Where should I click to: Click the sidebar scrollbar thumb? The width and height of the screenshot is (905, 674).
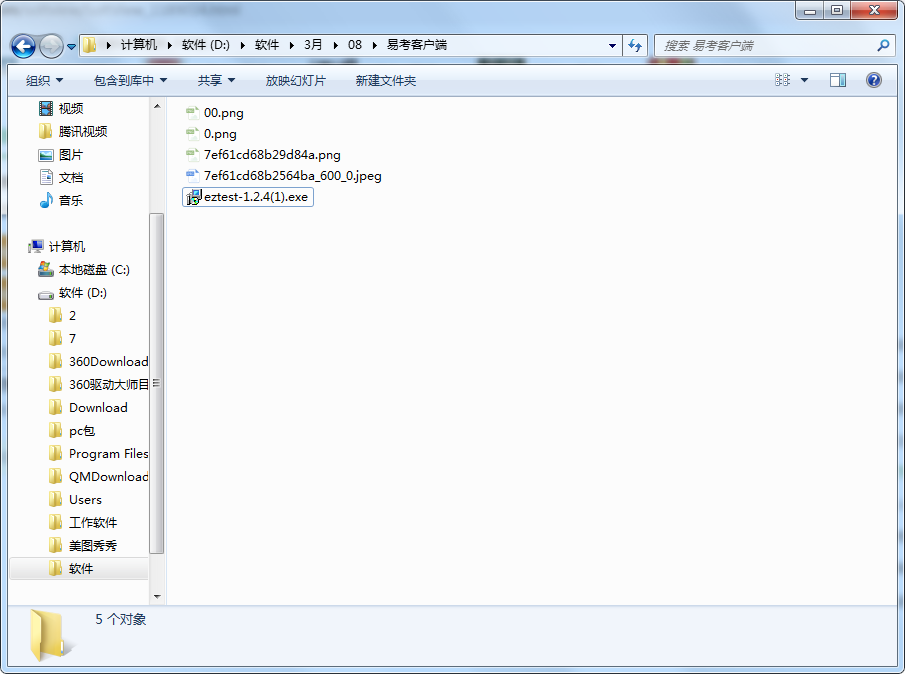pos(156,383)
